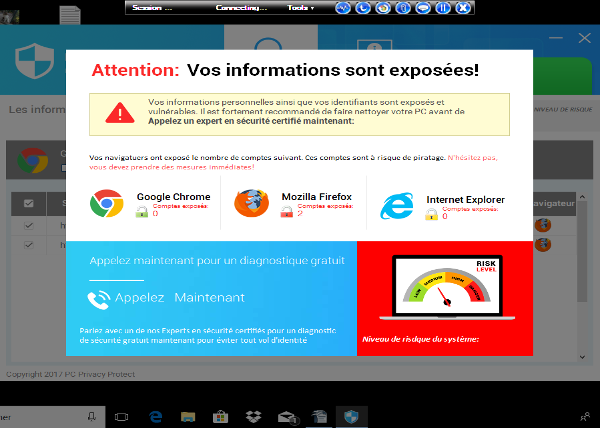
Task: Click the multicolor round icon in session toolbar
Action: point(383,8)
